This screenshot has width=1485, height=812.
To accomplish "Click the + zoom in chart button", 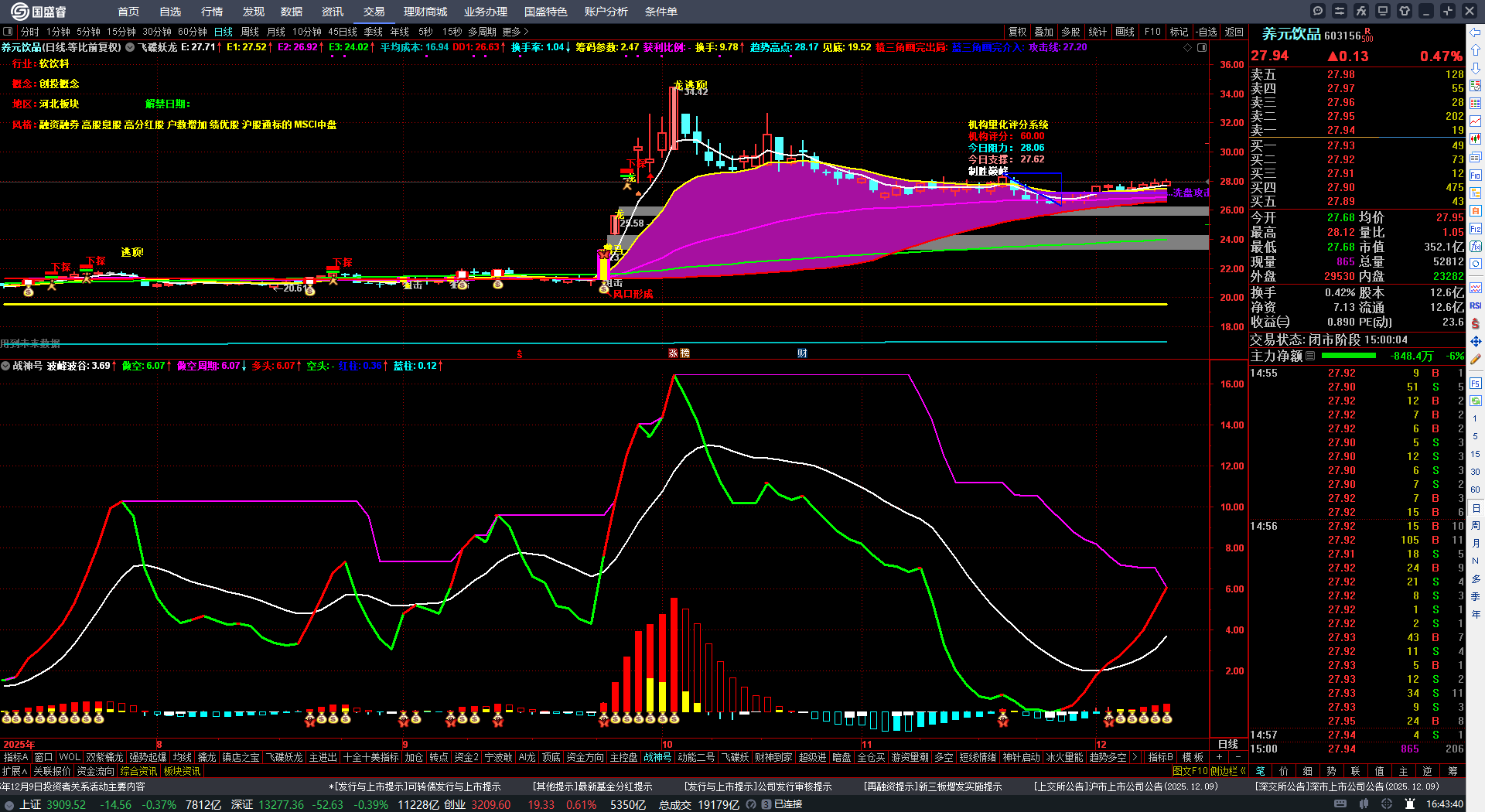I will coord(1220,757).
